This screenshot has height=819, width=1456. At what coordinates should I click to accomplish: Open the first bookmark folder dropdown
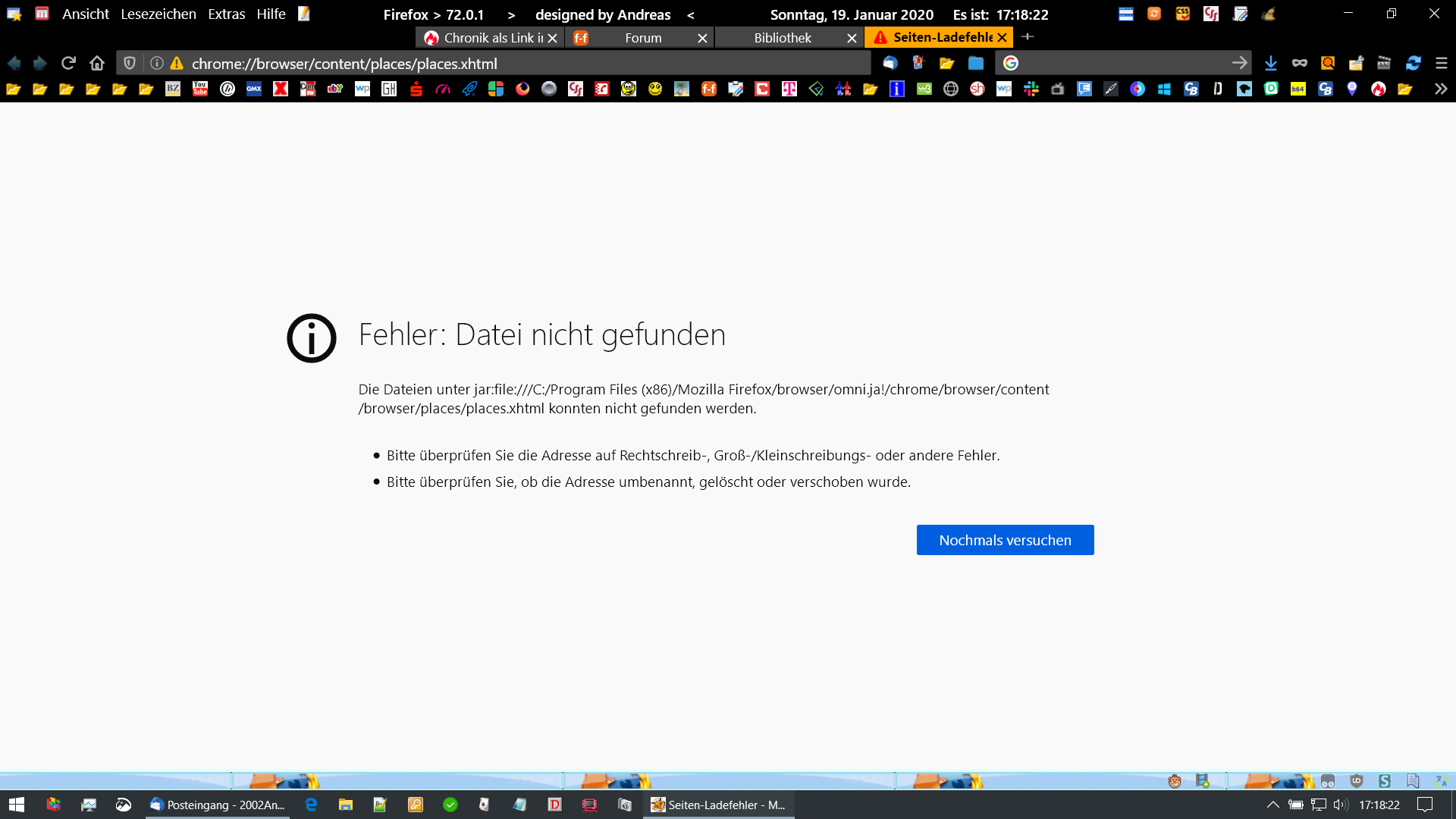coord(13,89)
